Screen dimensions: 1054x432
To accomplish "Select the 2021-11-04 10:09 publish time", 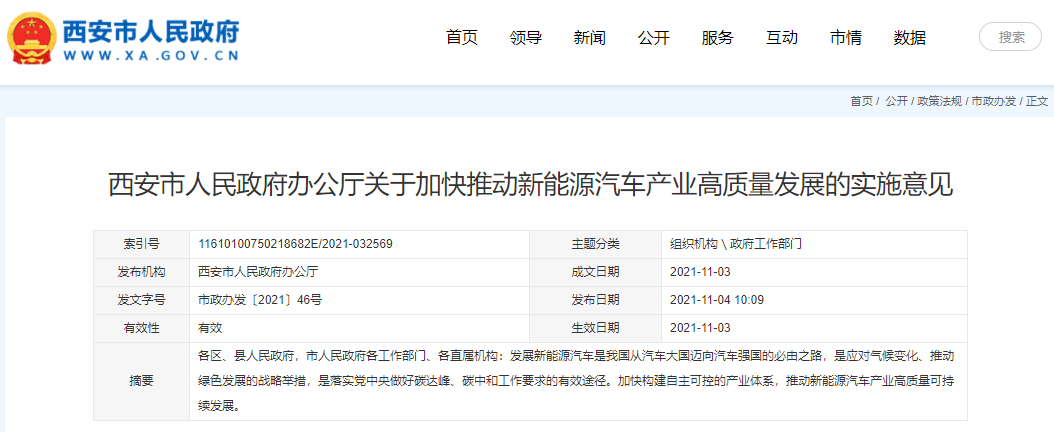I will [717, 300].
